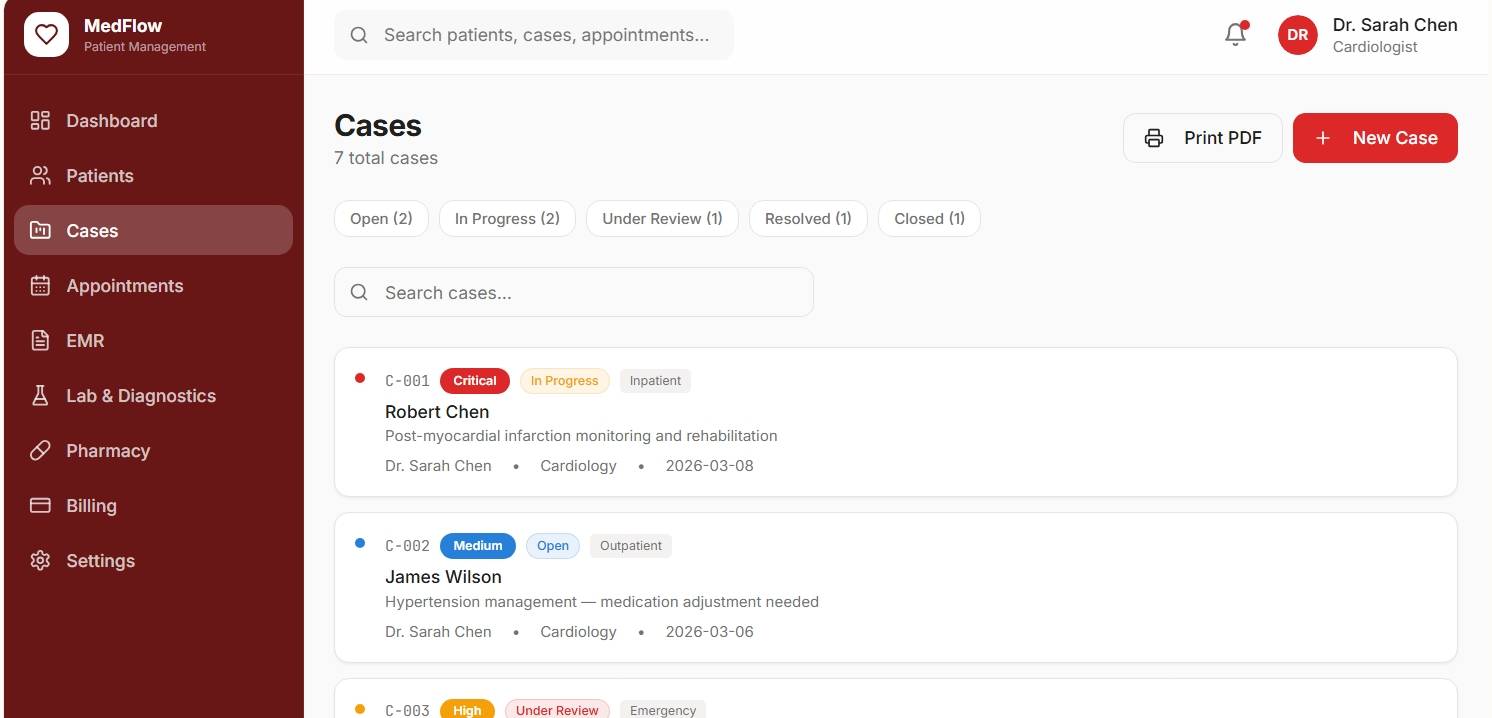Click the Emergency tag on C-003
This screenshot has width=1492, height=718.
point(663,709)
